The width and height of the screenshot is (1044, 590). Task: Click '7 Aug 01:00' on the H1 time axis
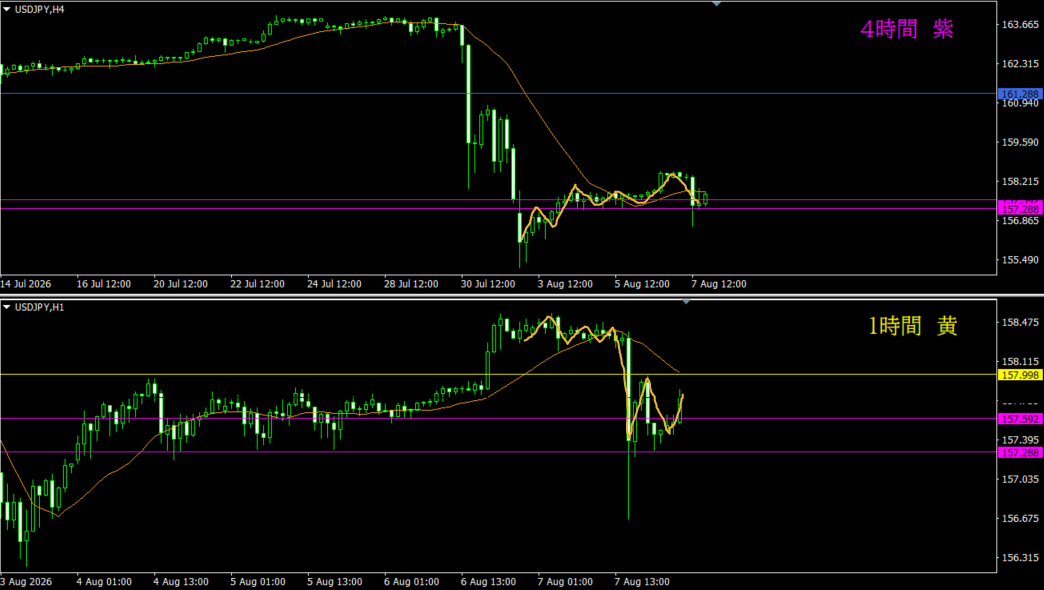point(565,581)
